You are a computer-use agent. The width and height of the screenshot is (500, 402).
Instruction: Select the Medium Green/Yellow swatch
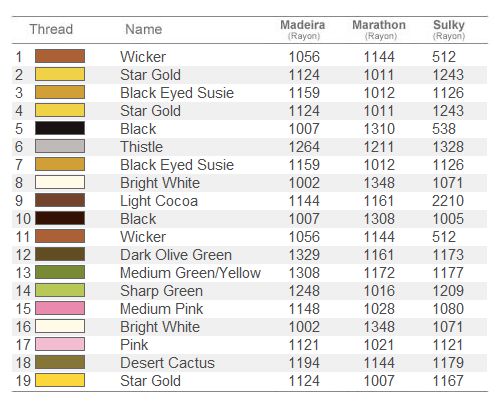(x=60, y=272)
